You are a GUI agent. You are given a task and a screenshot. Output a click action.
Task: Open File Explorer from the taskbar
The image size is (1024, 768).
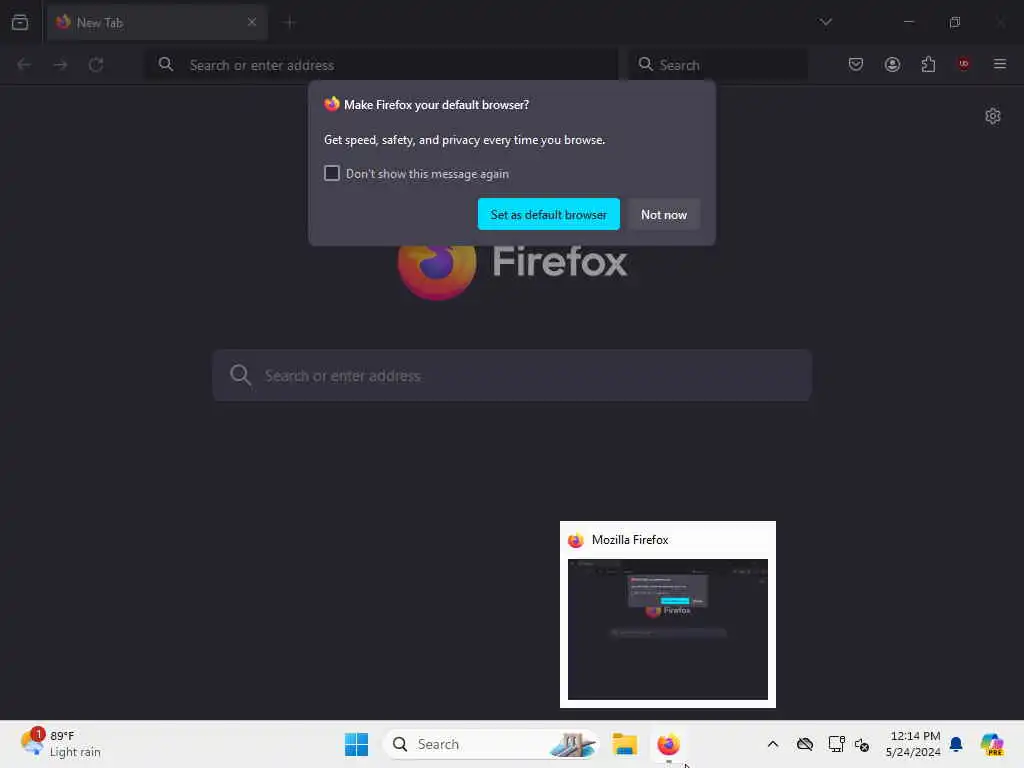(624, 744)
